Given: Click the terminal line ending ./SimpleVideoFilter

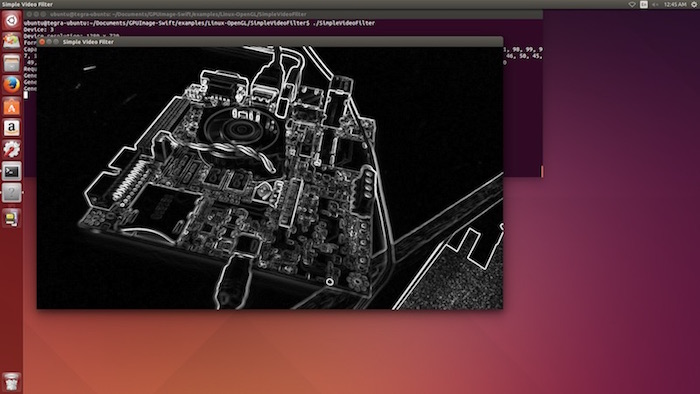Looking at the screenshot, I should [x=199, y=23].
